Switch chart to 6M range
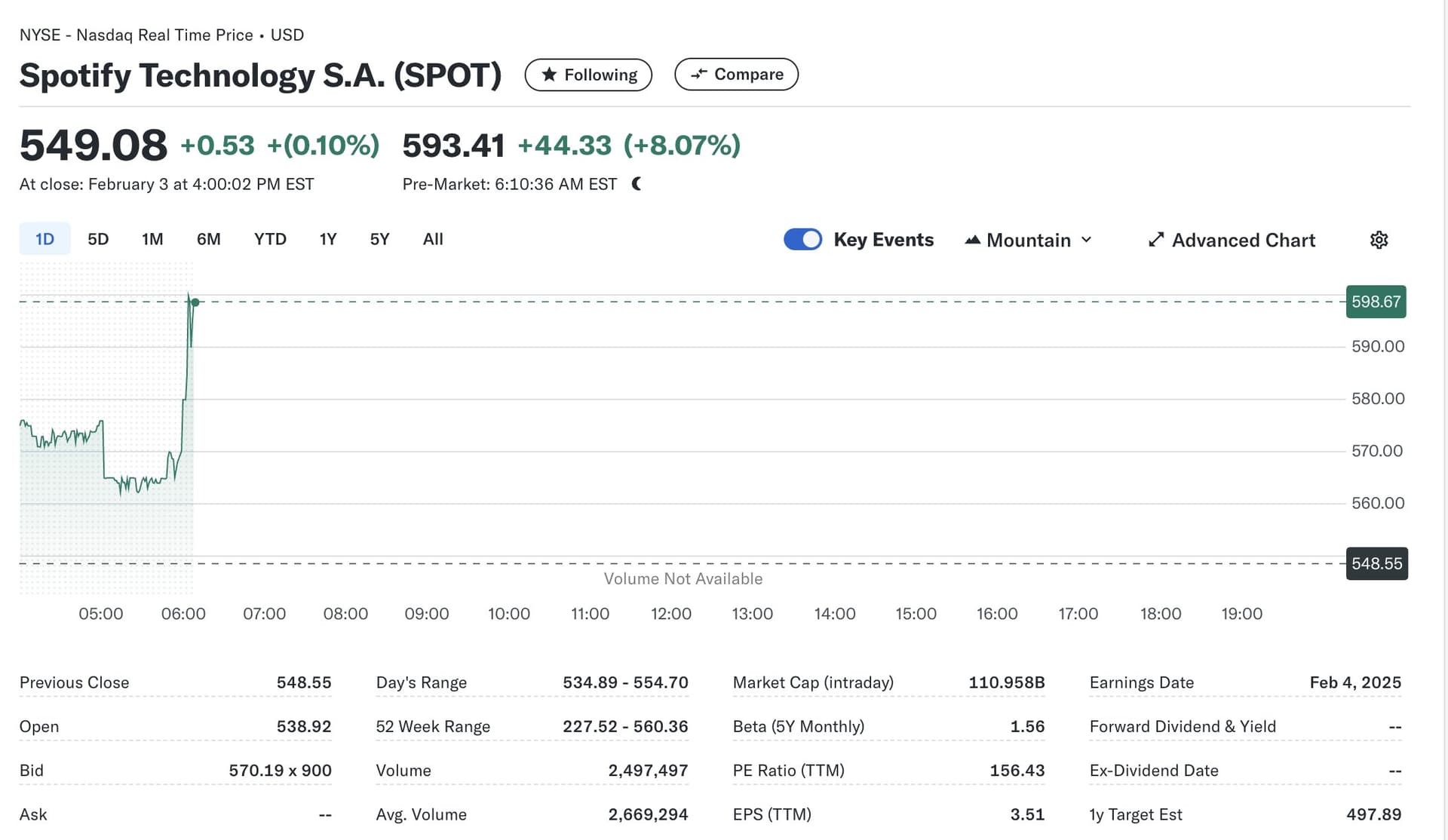The width and height of the screenshot is (1448, 840). [x=208, y=239]
